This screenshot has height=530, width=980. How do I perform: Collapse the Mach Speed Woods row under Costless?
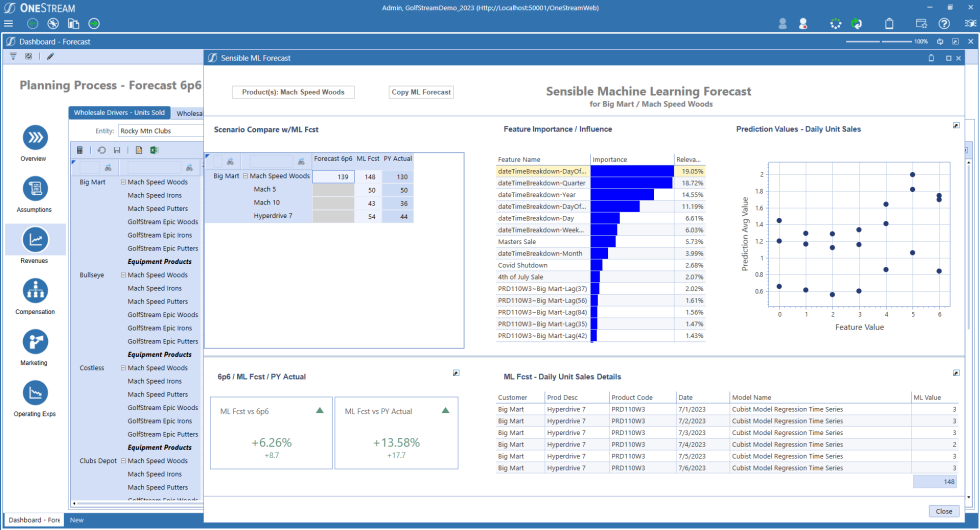(x=123, y=368)
